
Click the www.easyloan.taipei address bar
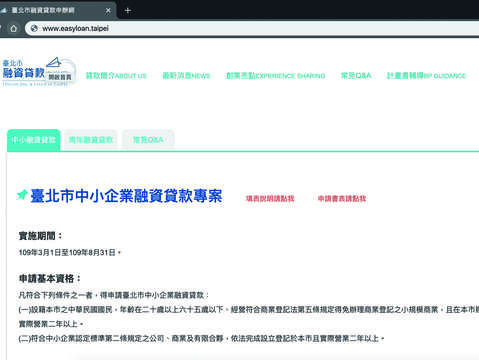tap(253, 29)
